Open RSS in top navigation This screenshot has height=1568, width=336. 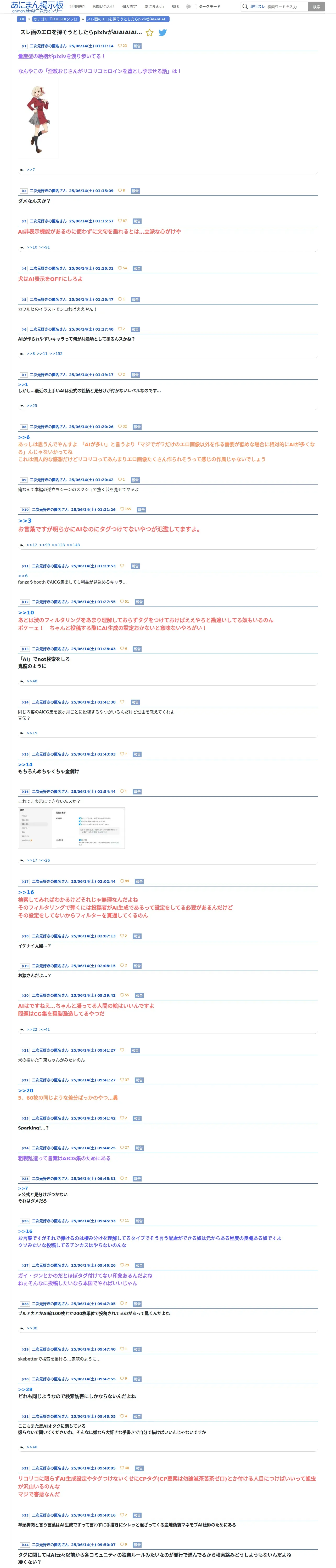pyautogui.click(x=175, y=7)
